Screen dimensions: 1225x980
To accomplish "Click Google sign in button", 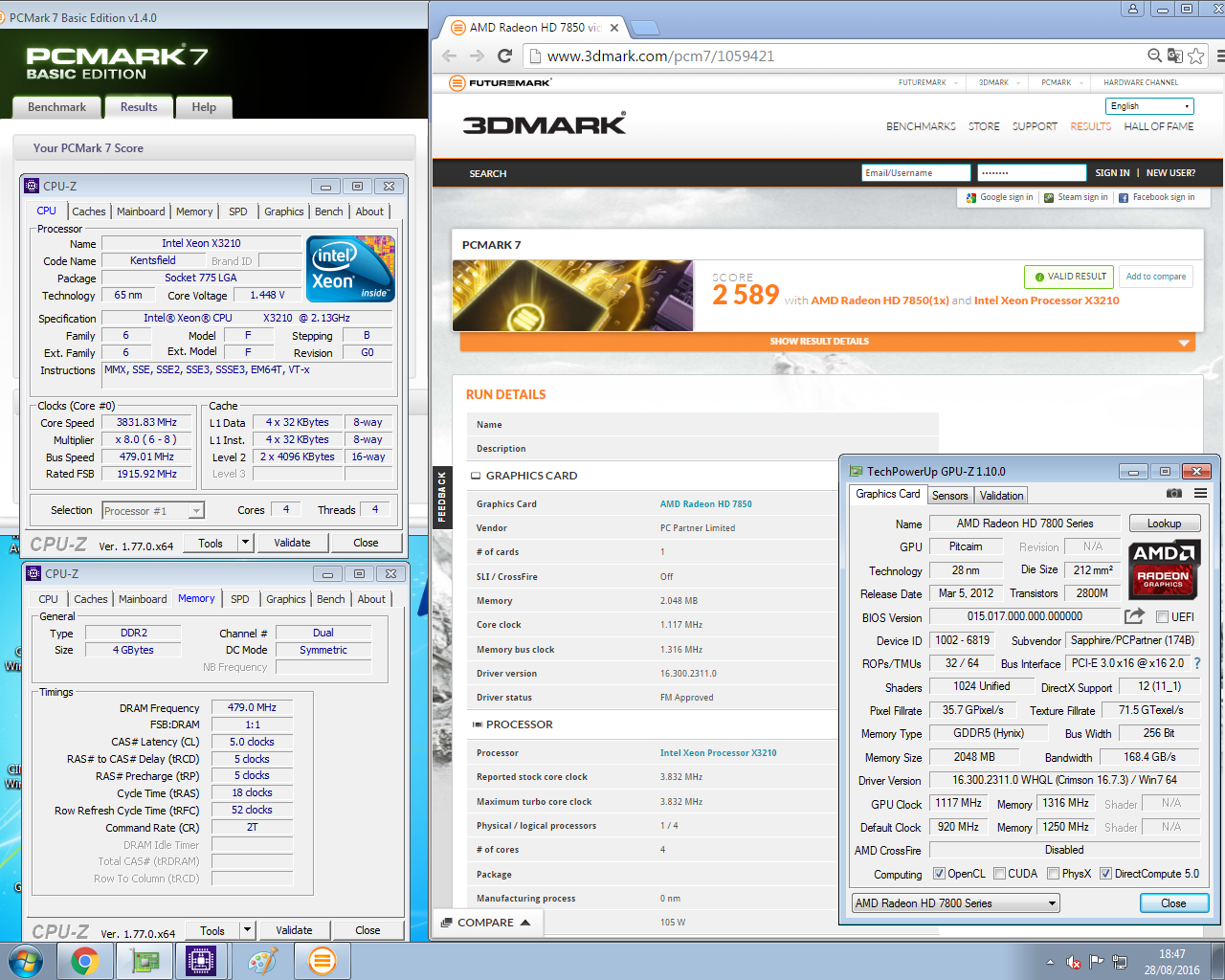I will pyautogui.click(x=999, y=197).
